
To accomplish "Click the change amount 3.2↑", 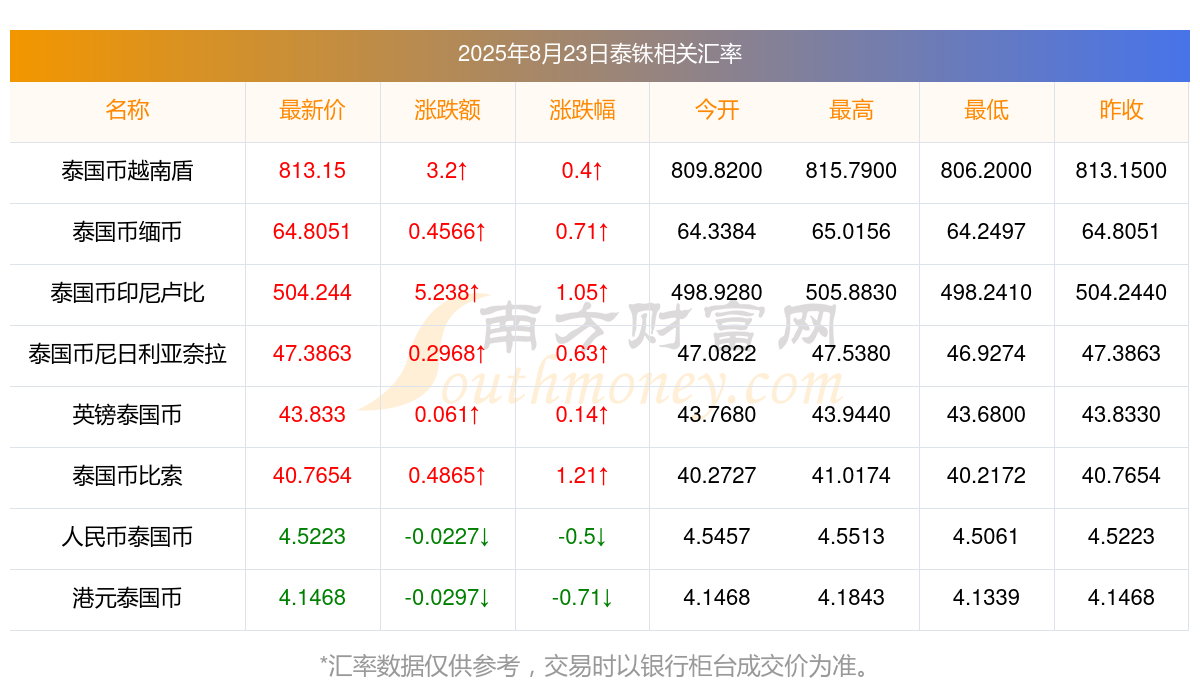I will (x=447, y=171).
